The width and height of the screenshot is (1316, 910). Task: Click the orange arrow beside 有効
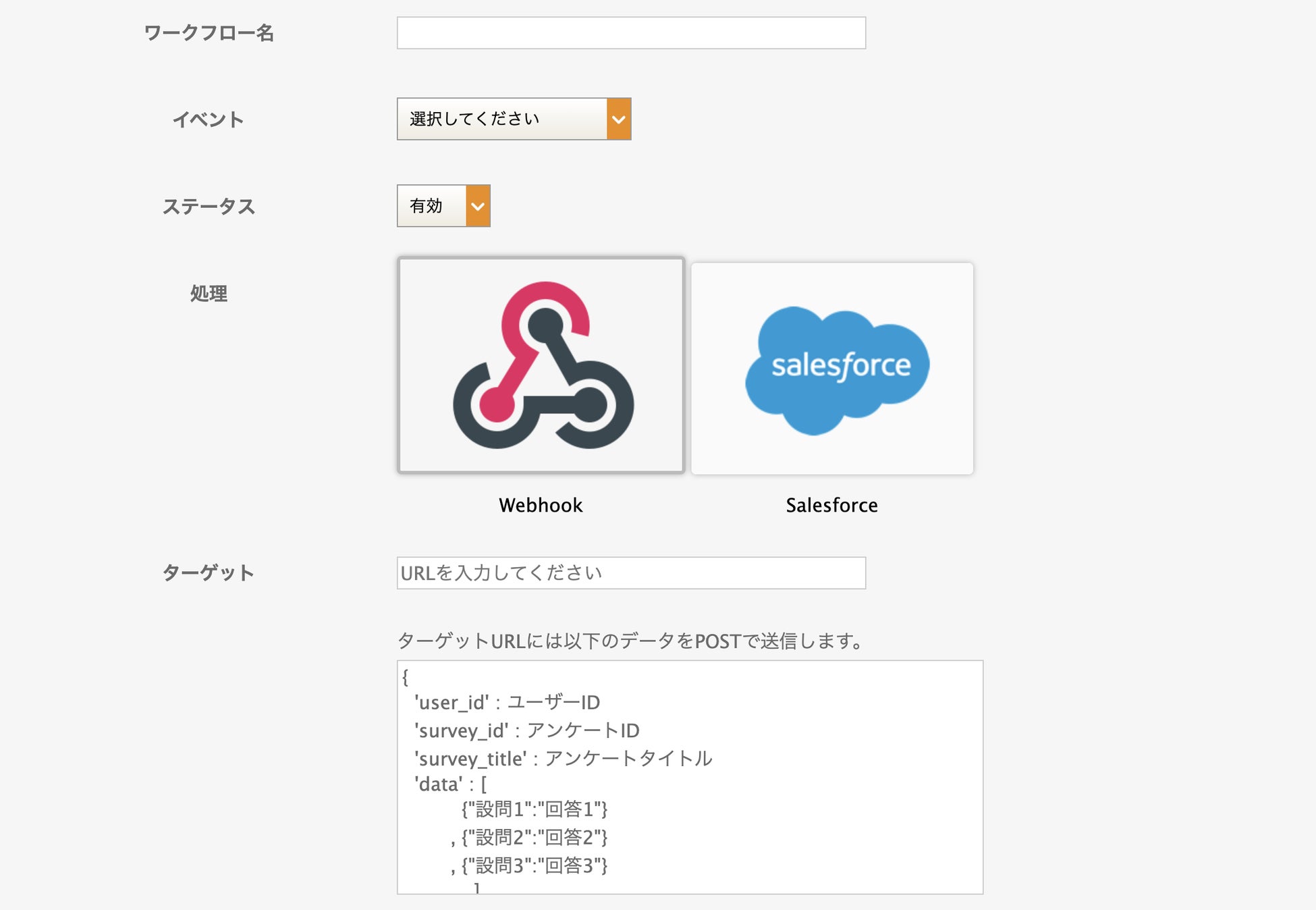coord(478,206)
